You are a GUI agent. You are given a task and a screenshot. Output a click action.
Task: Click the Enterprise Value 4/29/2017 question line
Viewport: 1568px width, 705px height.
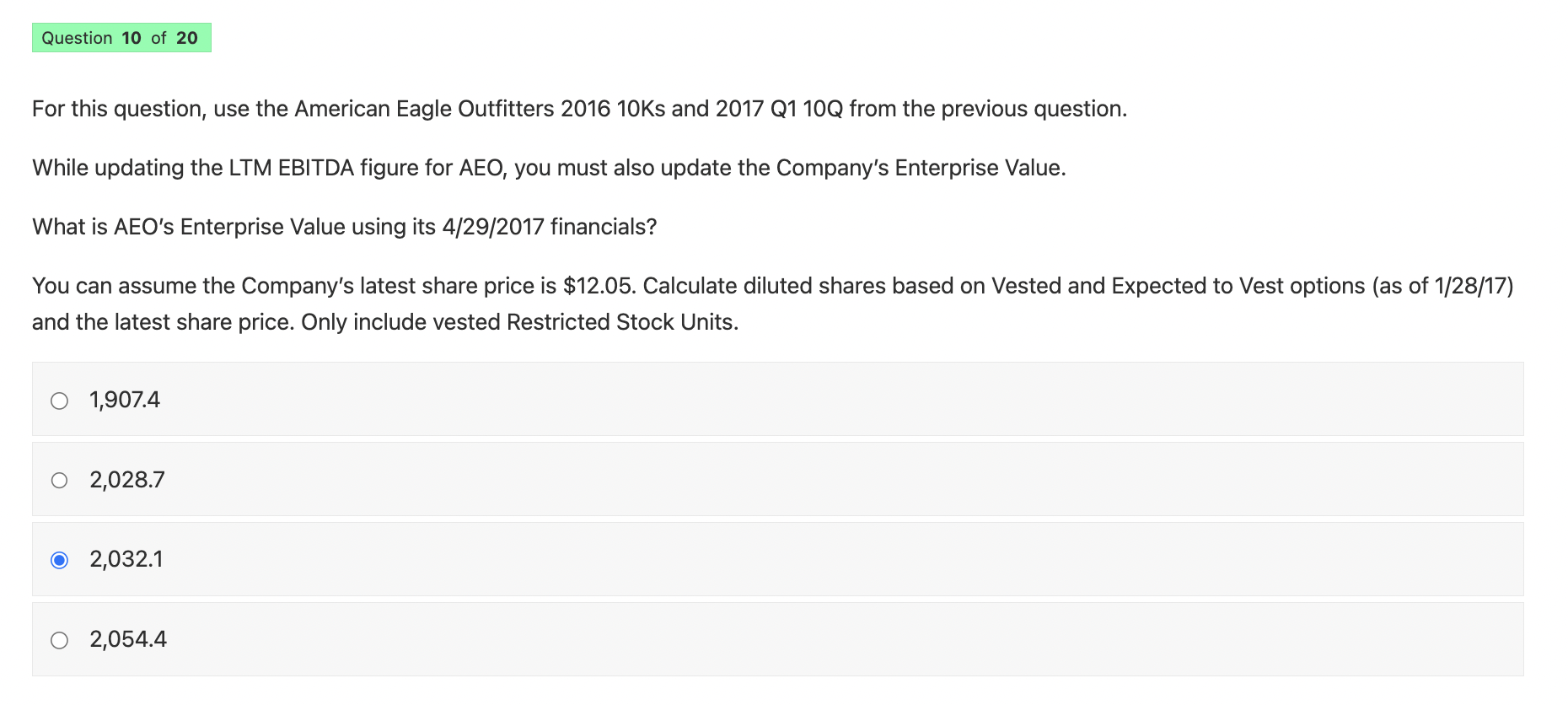point(344,227)
